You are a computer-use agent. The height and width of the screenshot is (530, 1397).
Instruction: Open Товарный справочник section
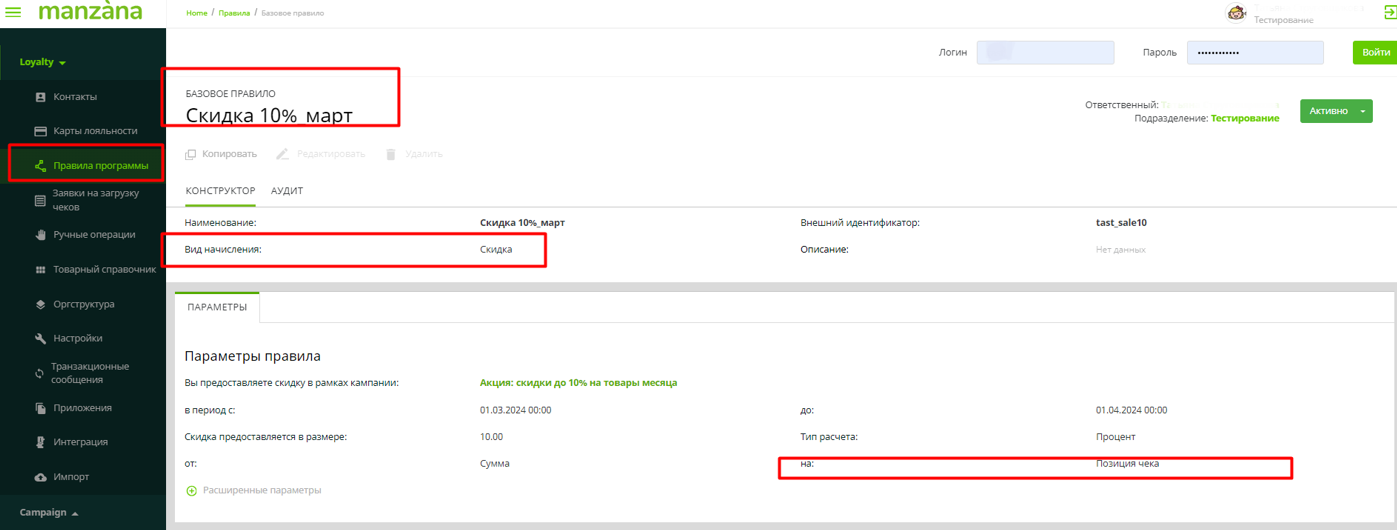pos(104,270)
